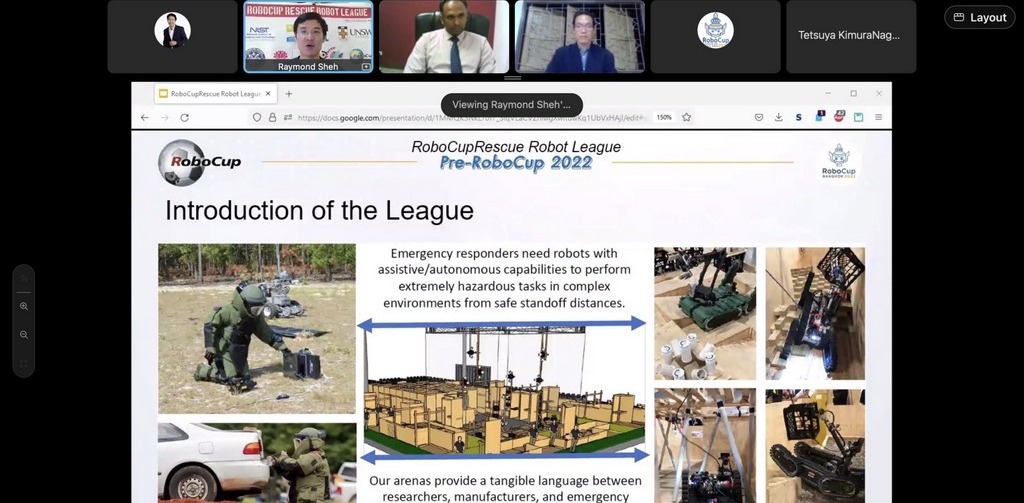1024x503 pixels.
Task: Select first participant tile with profile photo
Action: click(x=172, y=37)
